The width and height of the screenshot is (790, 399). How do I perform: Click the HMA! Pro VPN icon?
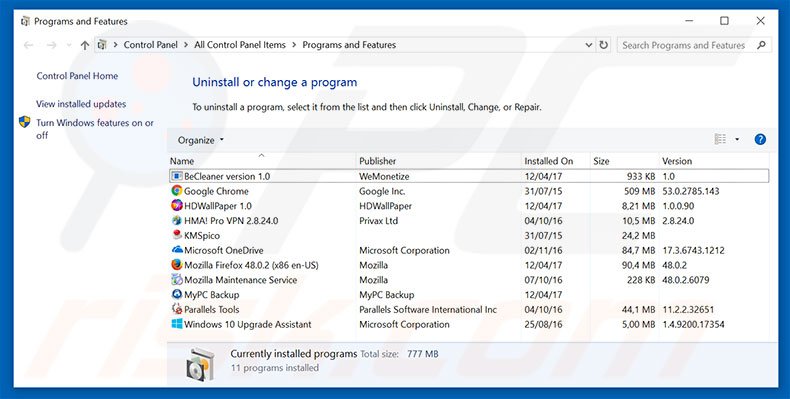point(177,221)
